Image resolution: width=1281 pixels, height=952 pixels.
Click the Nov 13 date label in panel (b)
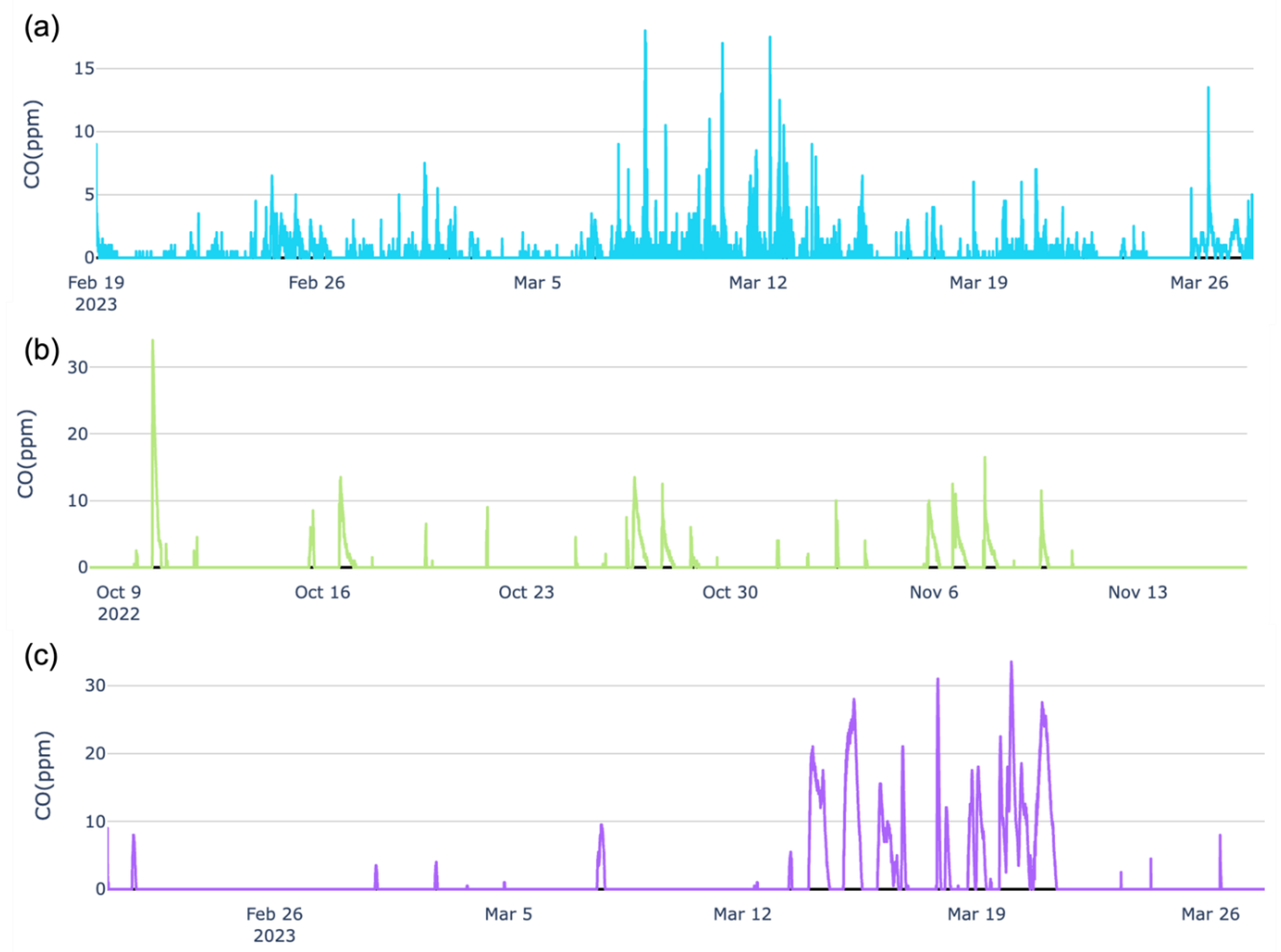(1137, 592)
